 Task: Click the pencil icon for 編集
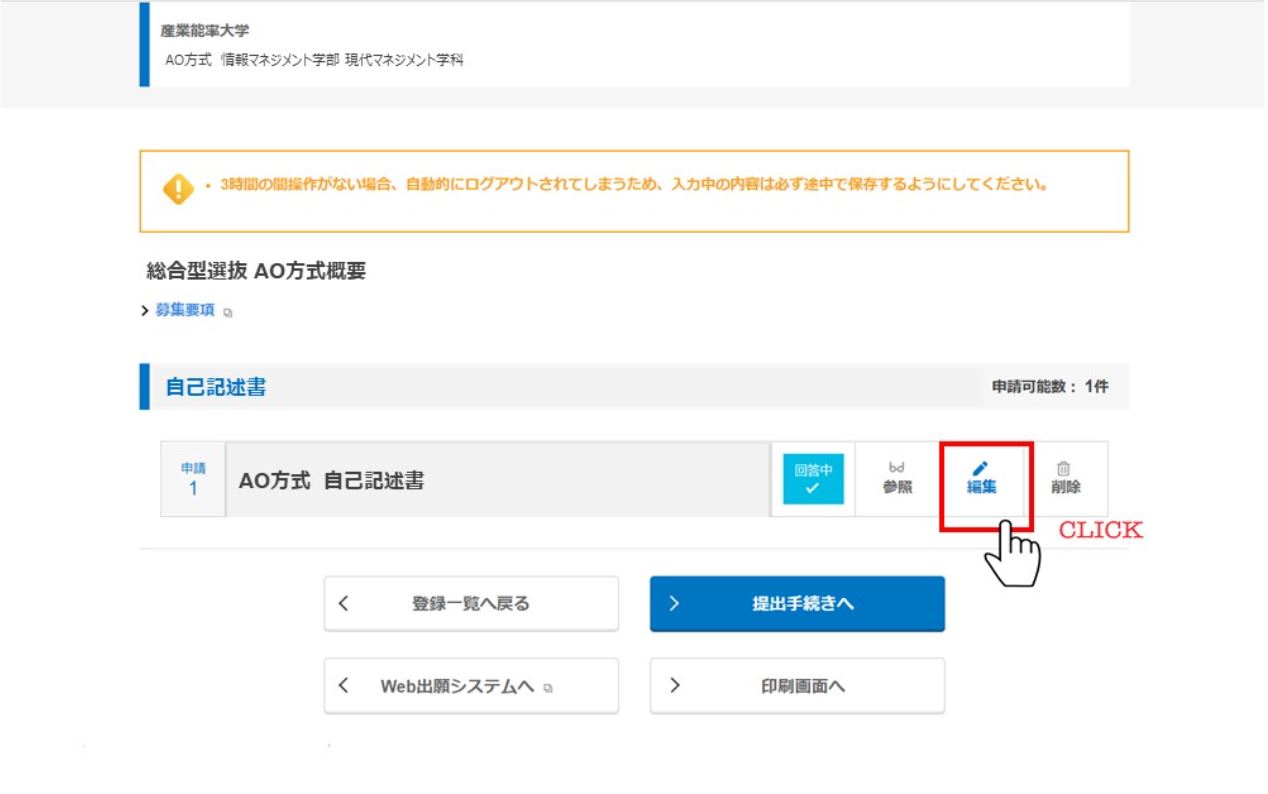tap(981, 467)
